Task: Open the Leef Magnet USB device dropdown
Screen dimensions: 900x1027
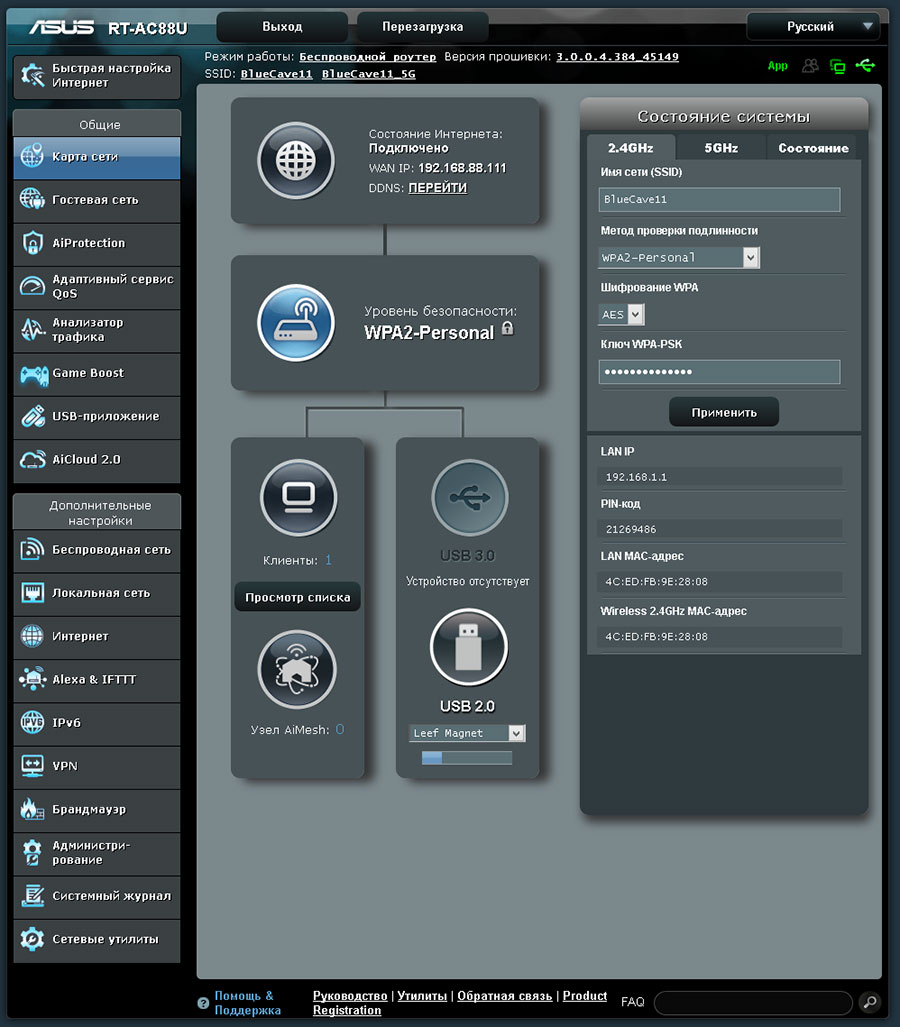Action: pyautogui.click(x=466, y=733)
